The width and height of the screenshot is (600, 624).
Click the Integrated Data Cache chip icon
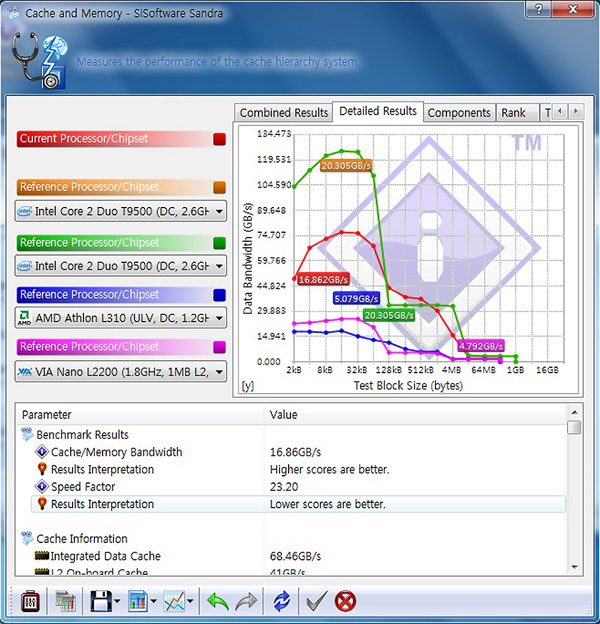[42, 556]
